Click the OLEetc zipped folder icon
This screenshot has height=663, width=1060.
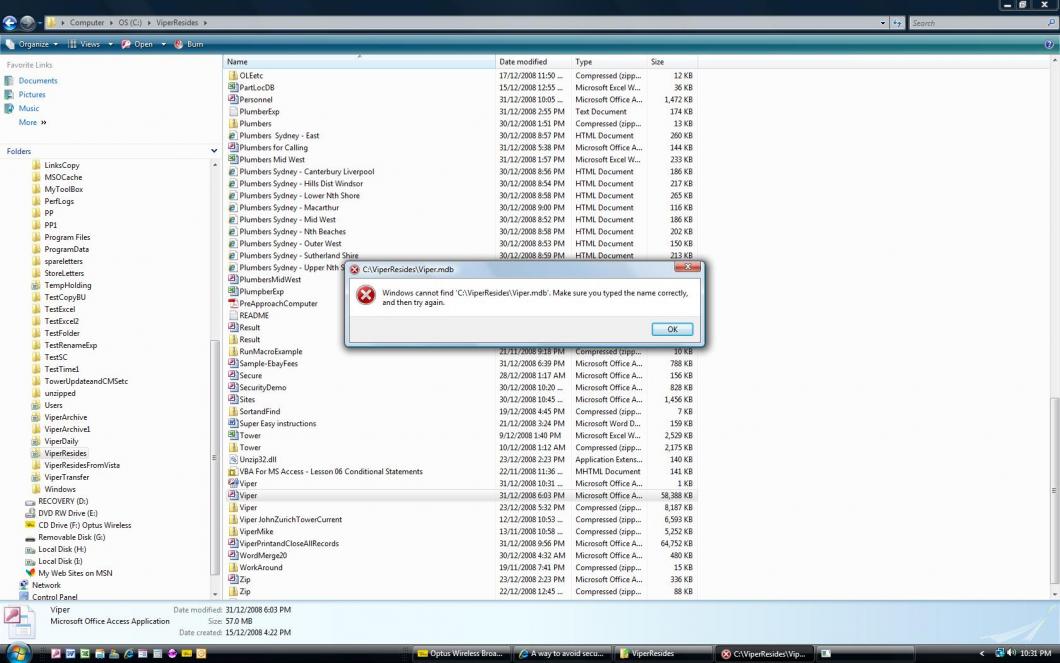coord(233,76)
